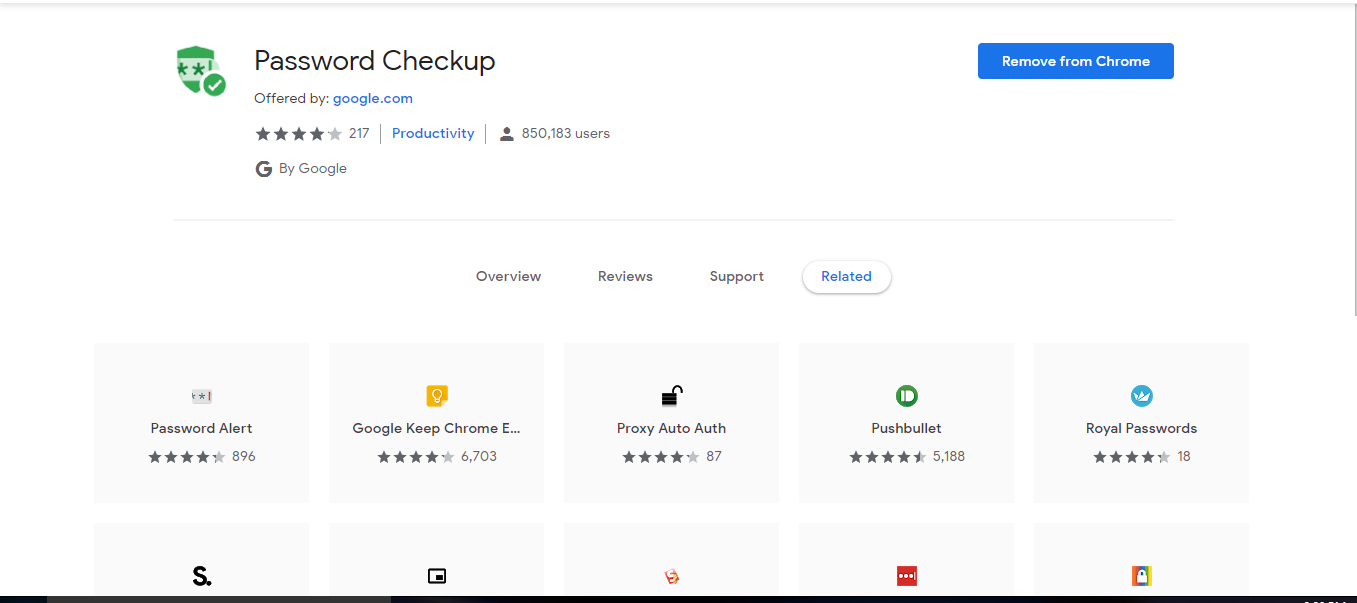
Task: Click the 18 rating count for Royal Passwords
Action: click(1184, 457)
